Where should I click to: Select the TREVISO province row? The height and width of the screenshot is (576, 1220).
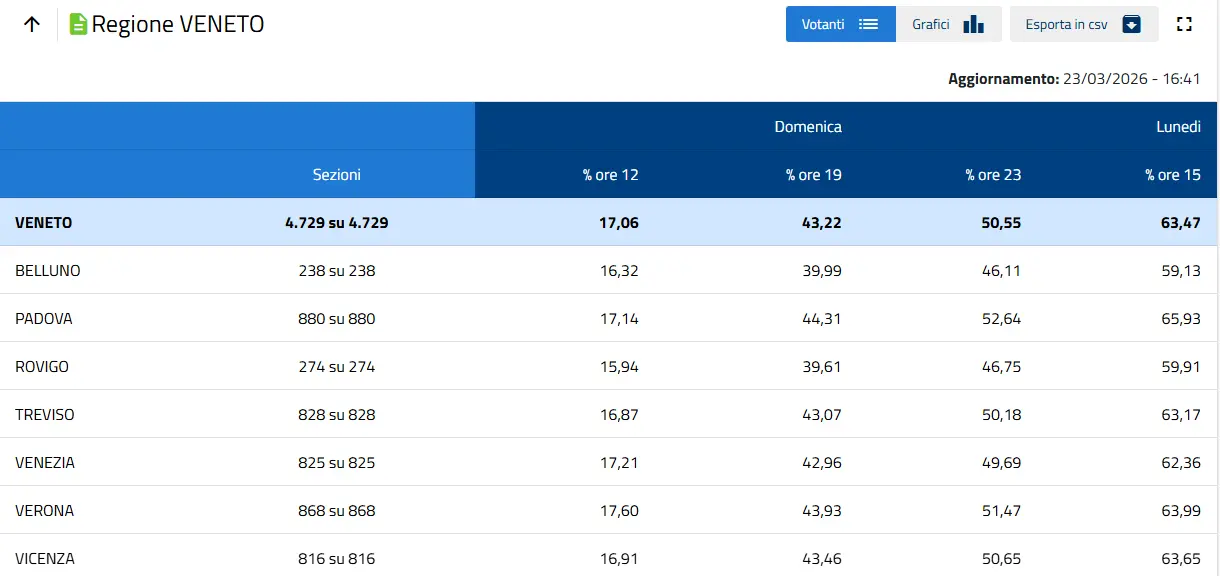(x=45, y=415)
